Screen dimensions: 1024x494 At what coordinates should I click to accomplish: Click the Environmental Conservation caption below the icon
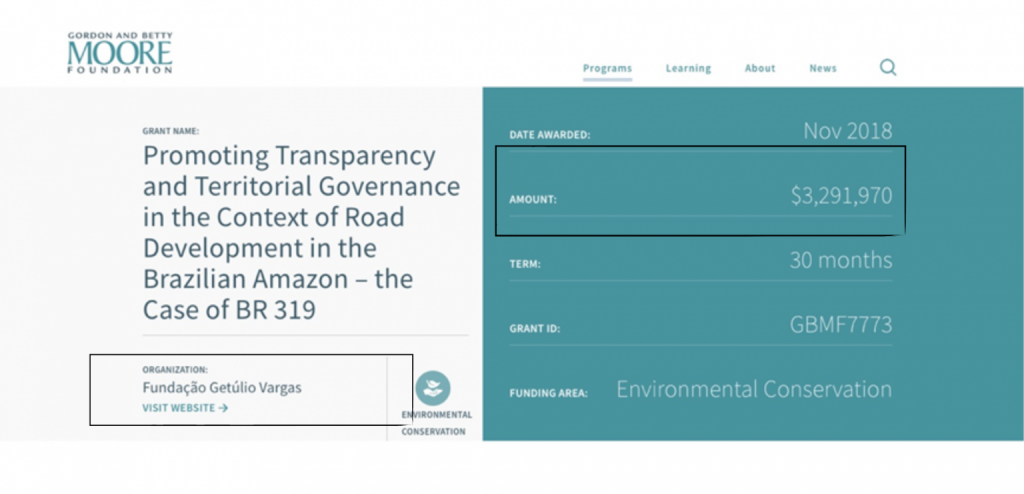[x=436, y=423]
